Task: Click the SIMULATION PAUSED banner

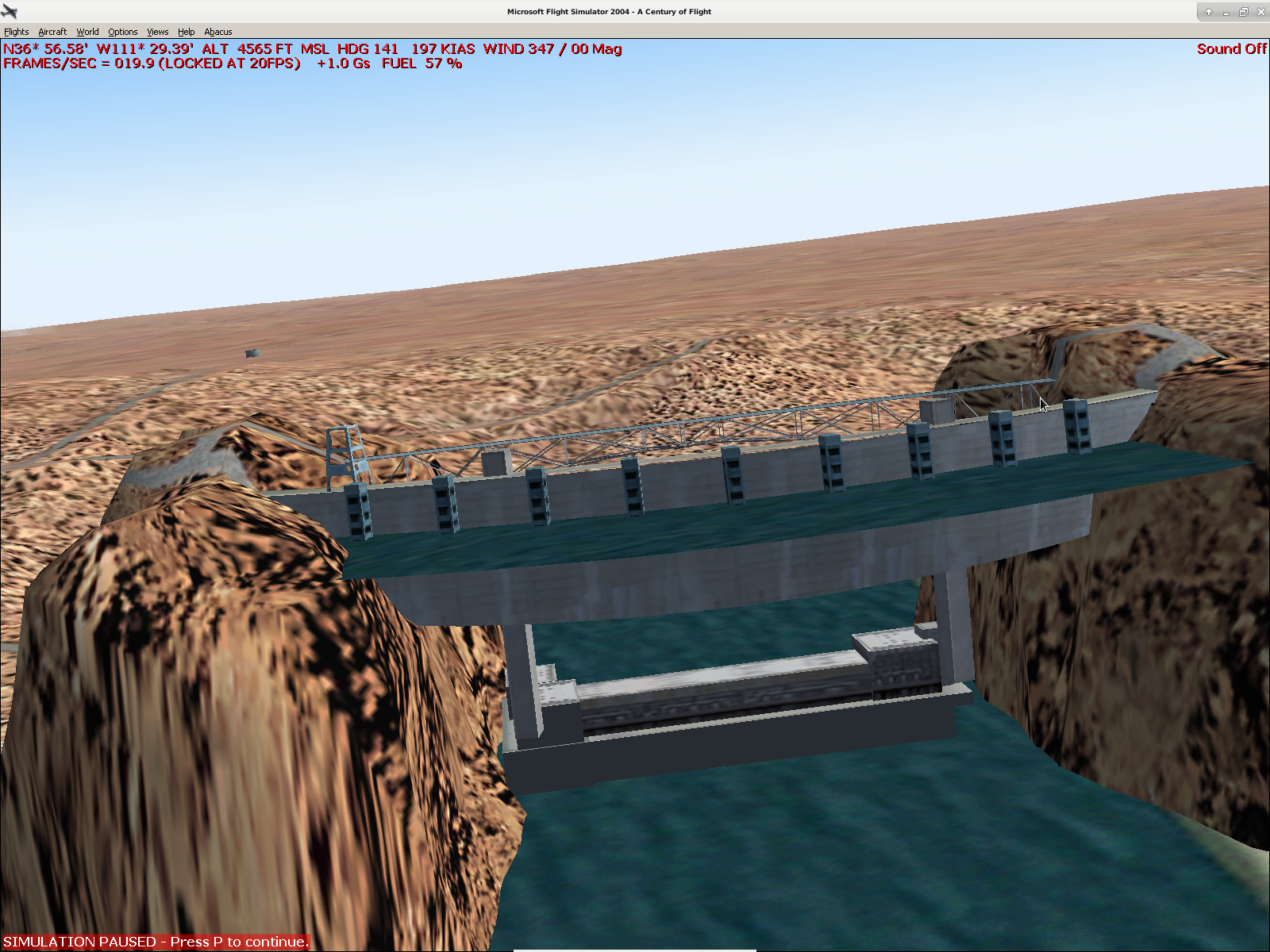Action: pos(156,942)
